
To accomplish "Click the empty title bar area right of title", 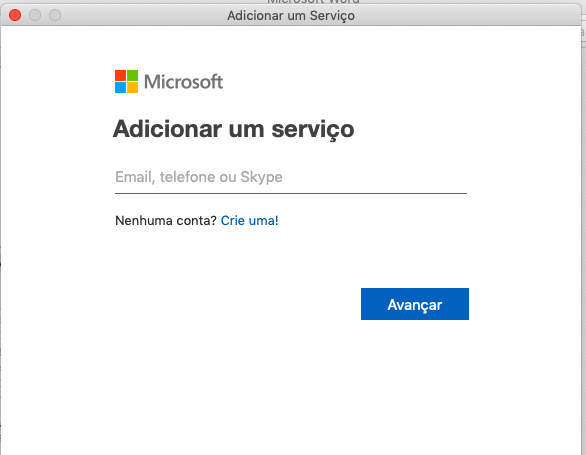I will pyautogui.click(x=467, y=16).
